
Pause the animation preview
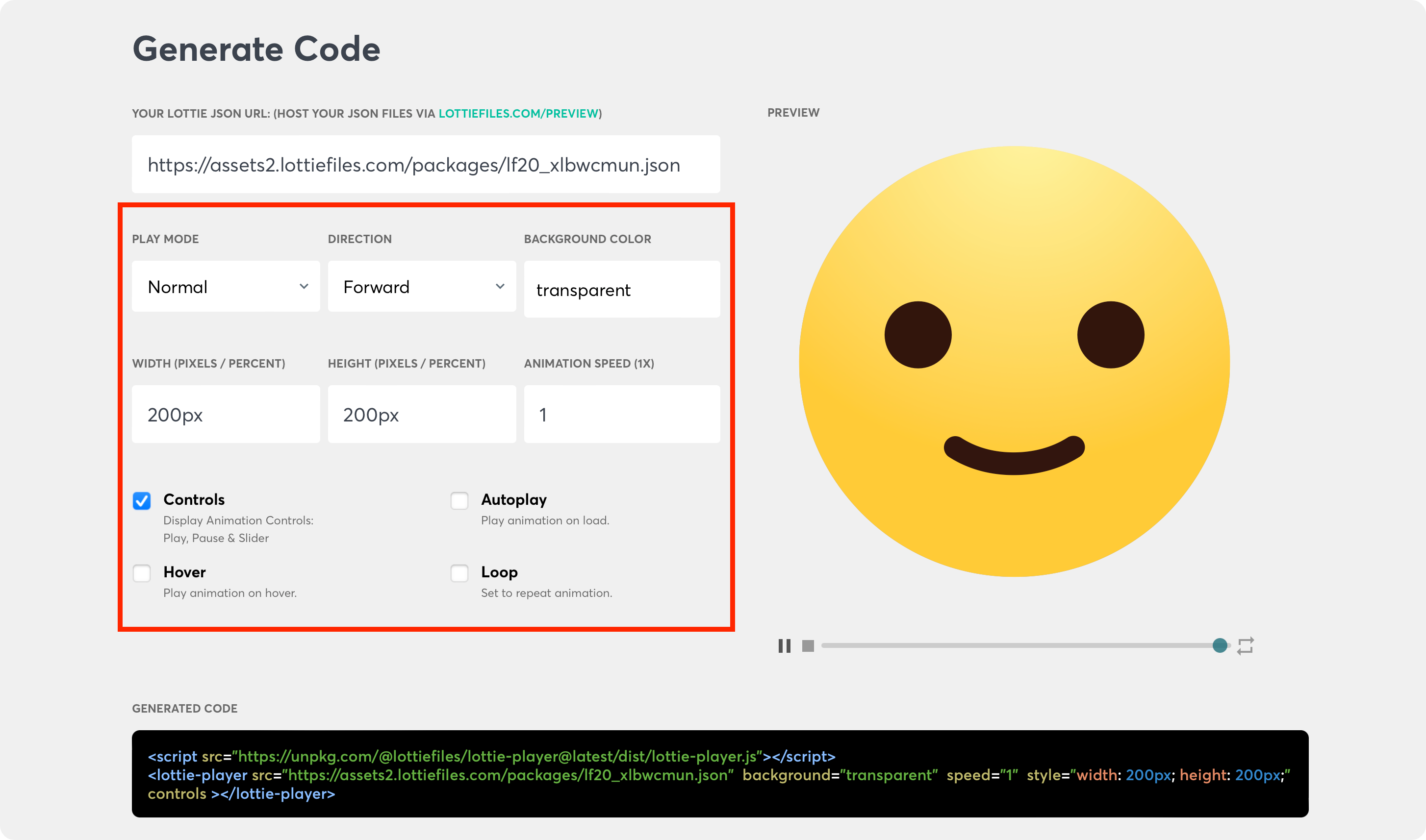click(x=784, y=645)
